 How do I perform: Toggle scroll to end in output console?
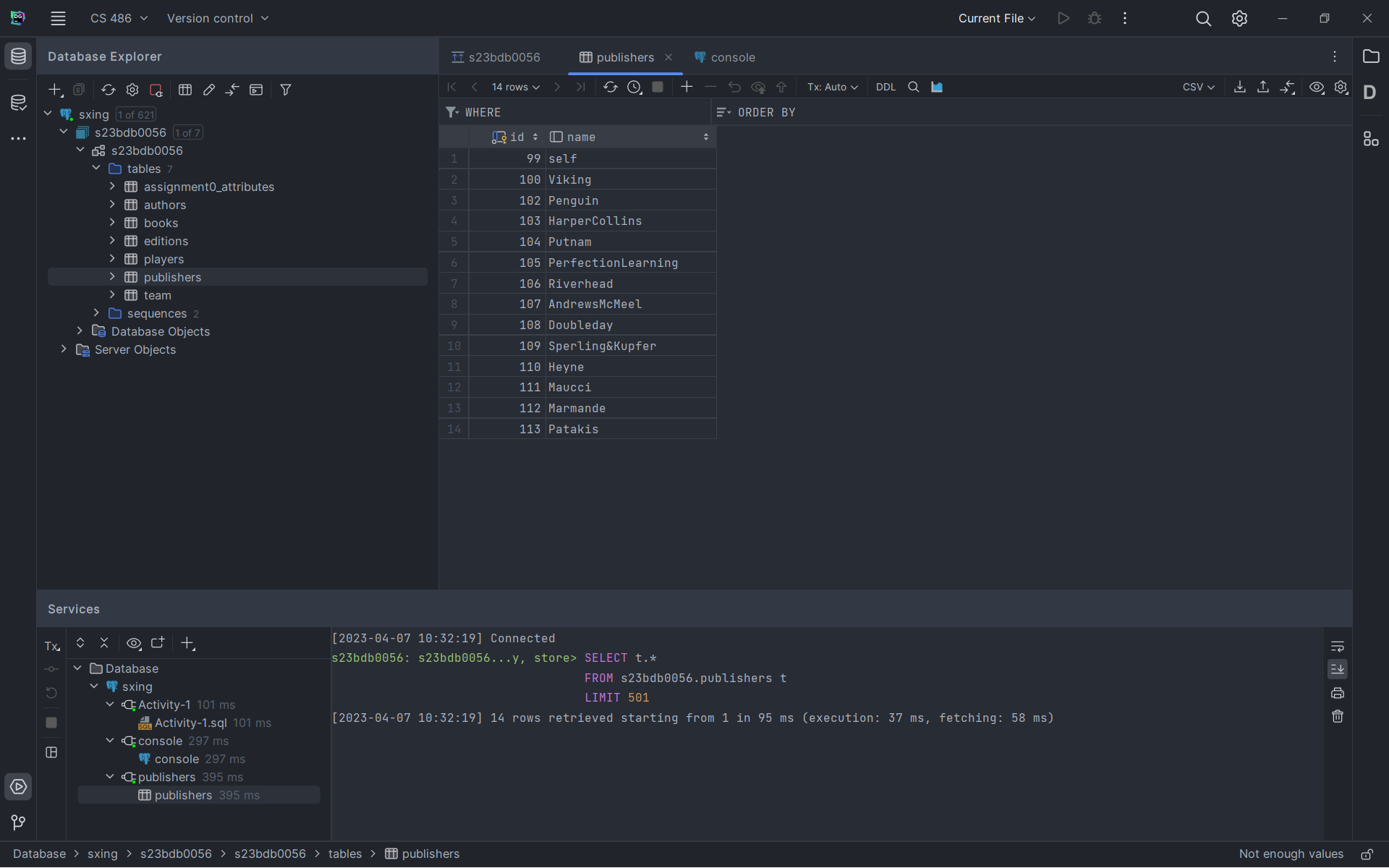[x=1337, y=669]
